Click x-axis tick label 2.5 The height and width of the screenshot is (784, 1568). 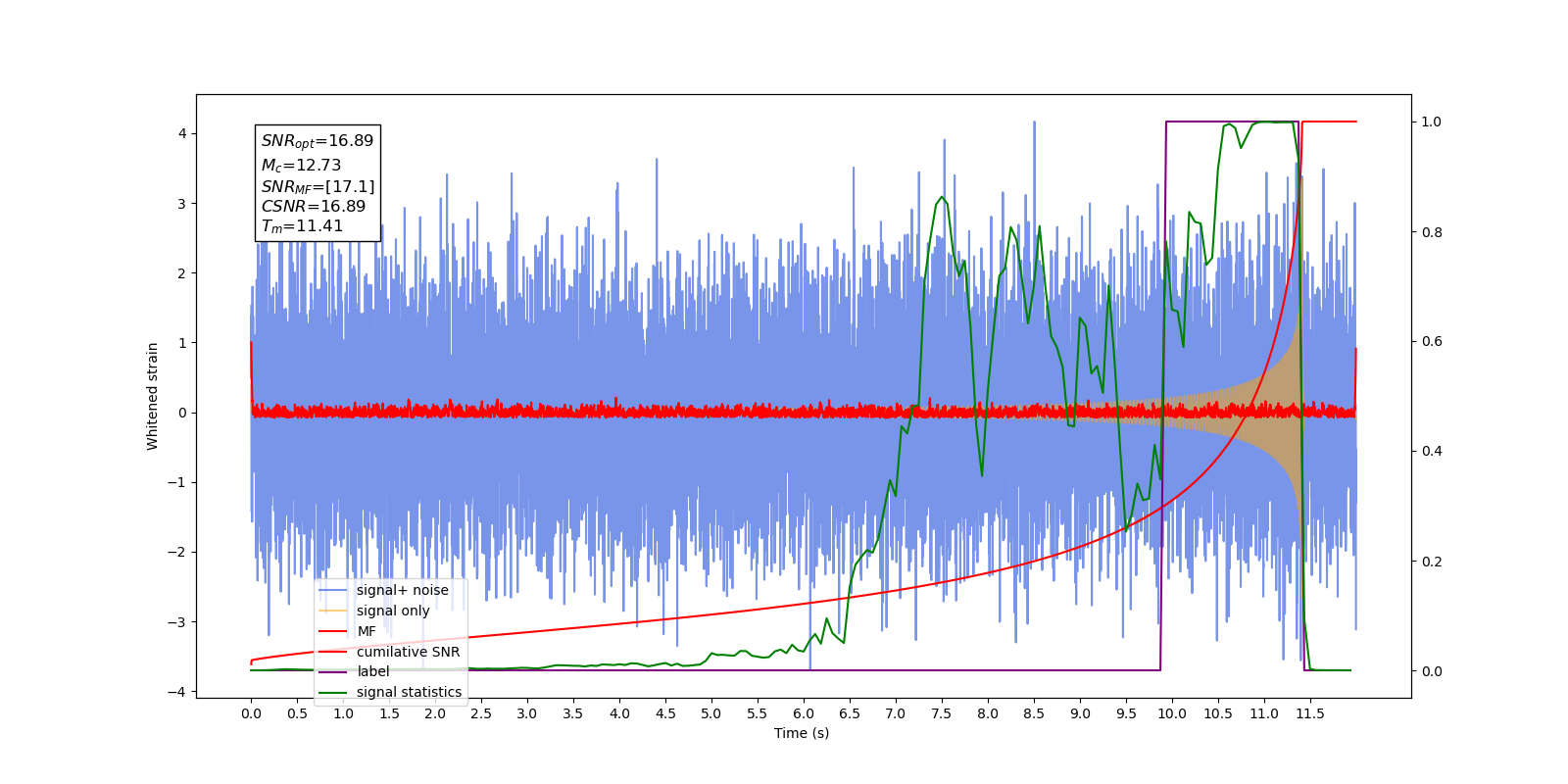pyautogui.click(x=481, y=713)
